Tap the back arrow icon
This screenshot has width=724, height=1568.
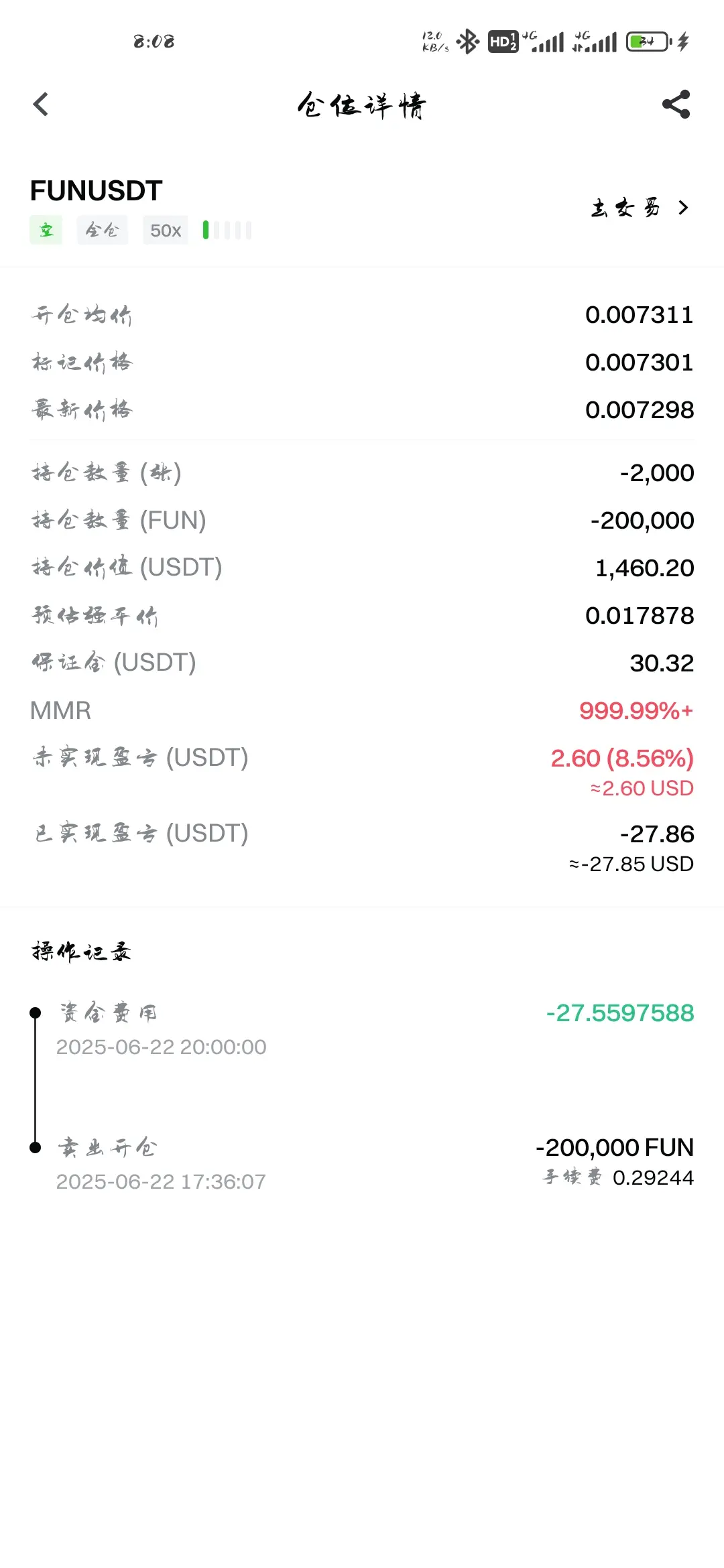[41, 104]
